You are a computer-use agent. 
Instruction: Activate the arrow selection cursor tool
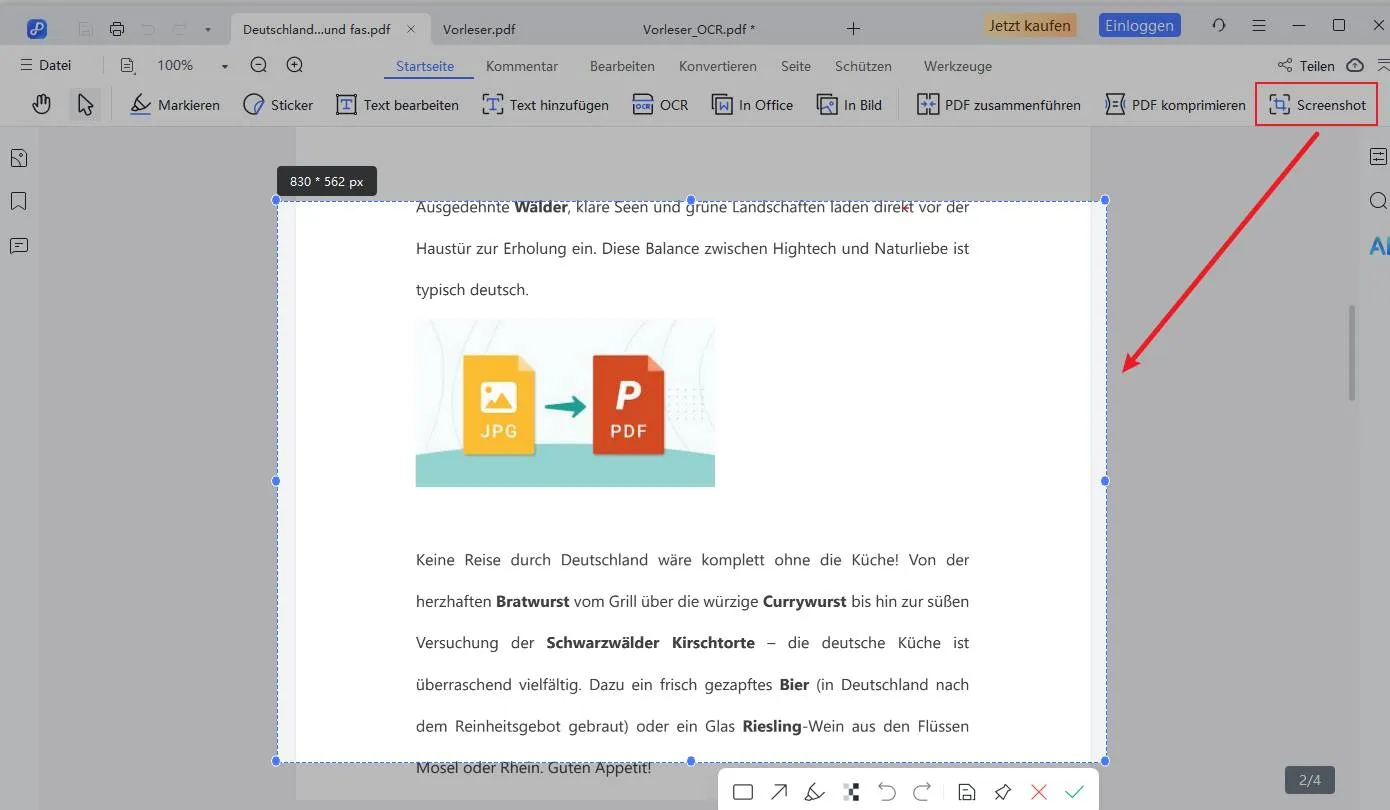85,104
